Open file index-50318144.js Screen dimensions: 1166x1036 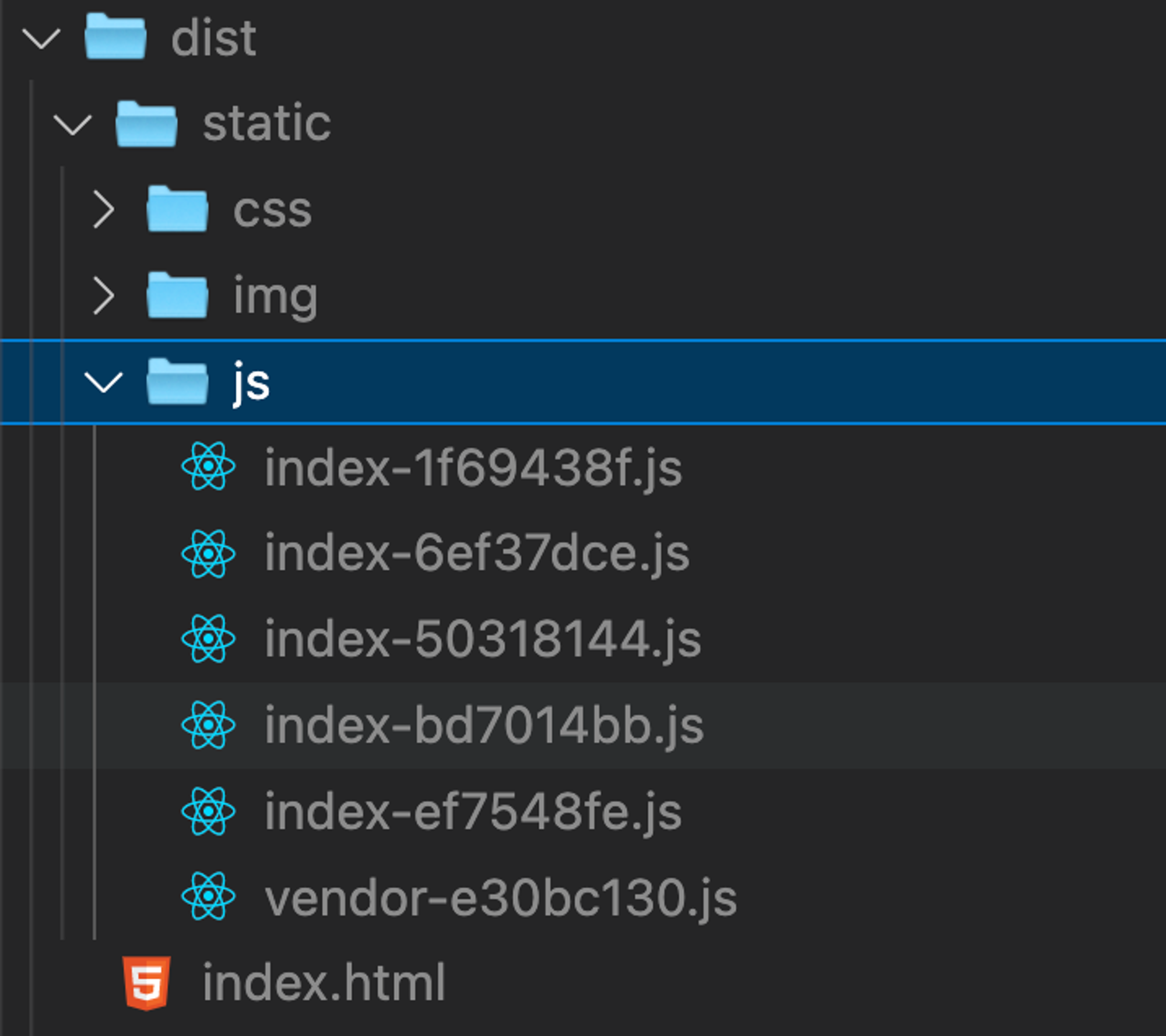483,640
